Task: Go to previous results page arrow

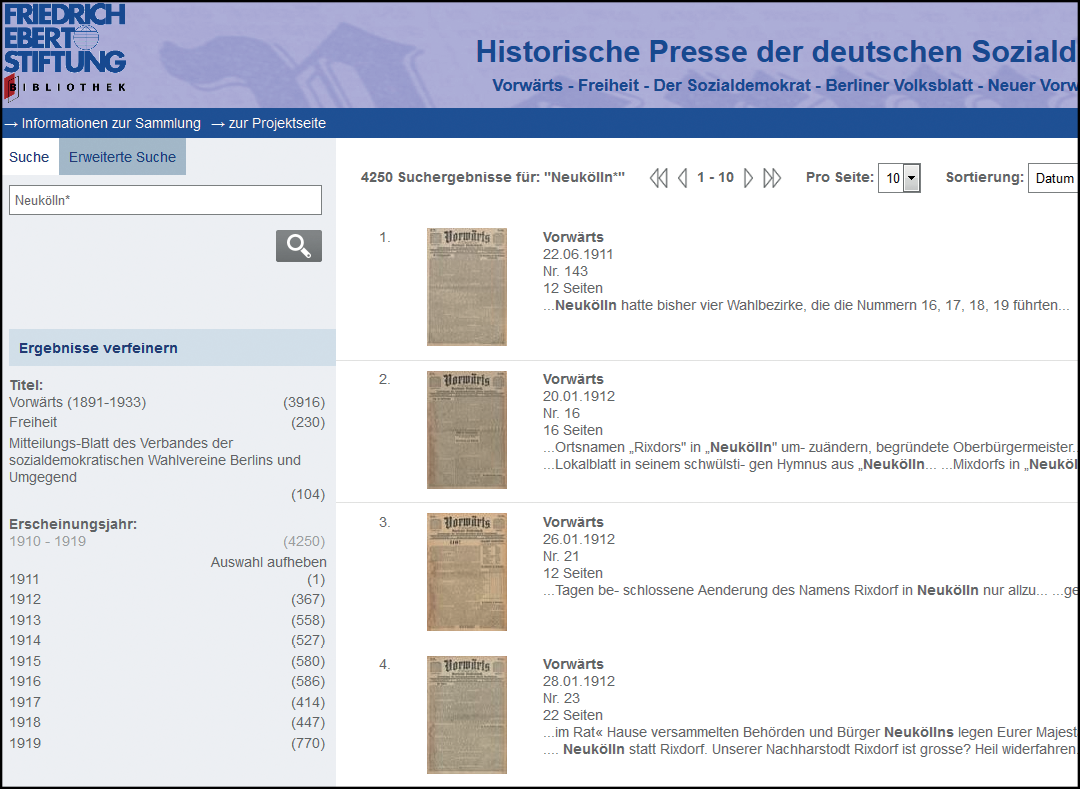Action: pyautogui.click(x=683, y=178)
